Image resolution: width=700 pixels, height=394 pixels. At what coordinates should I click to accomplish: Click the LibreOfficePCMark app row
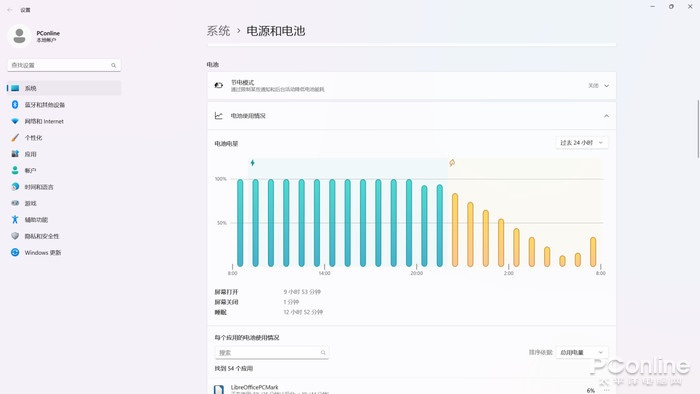pos(412,387)
